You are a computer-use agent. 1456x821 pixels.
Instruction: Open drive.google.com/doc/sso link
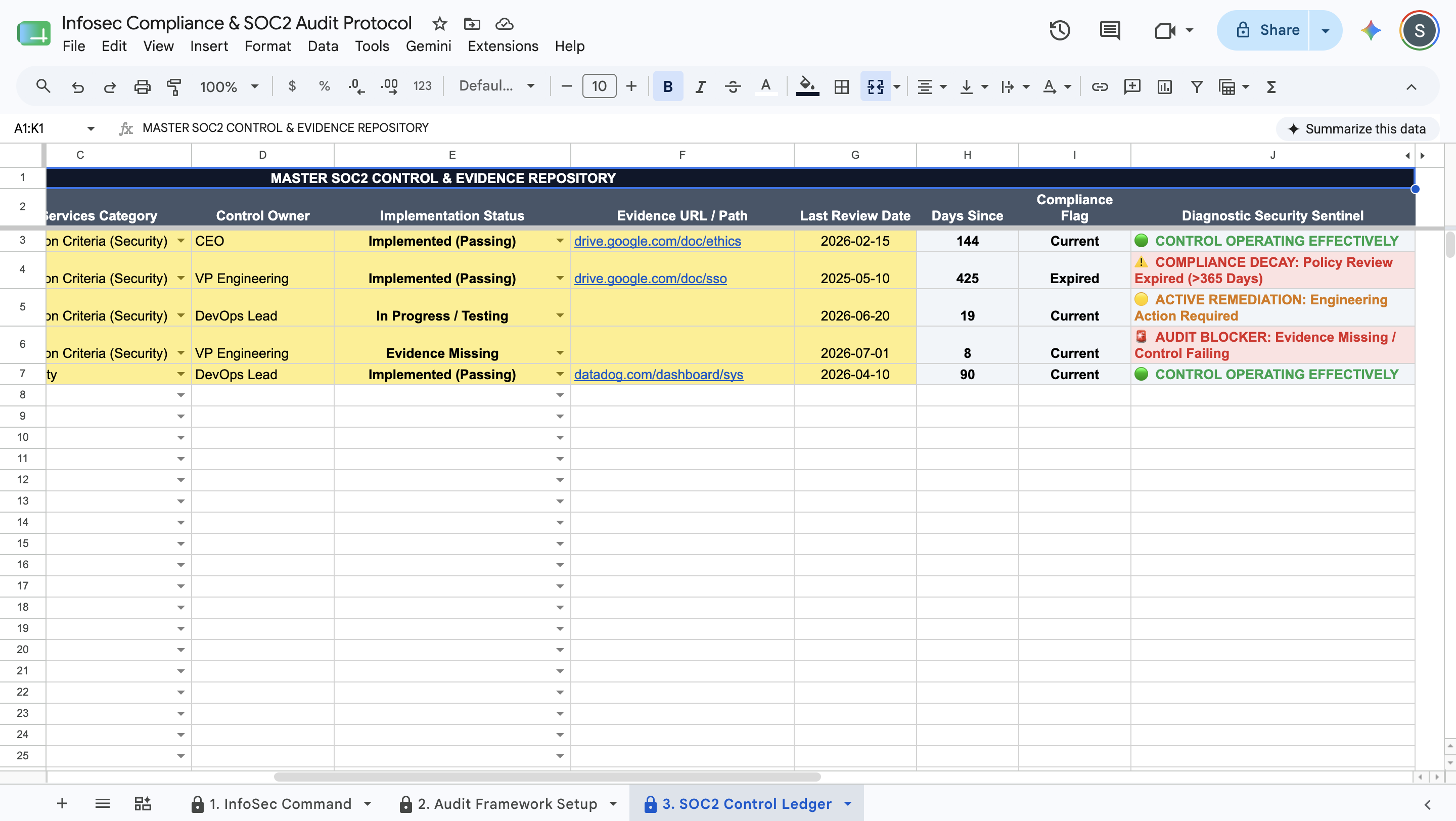click(x=651, y=279)
